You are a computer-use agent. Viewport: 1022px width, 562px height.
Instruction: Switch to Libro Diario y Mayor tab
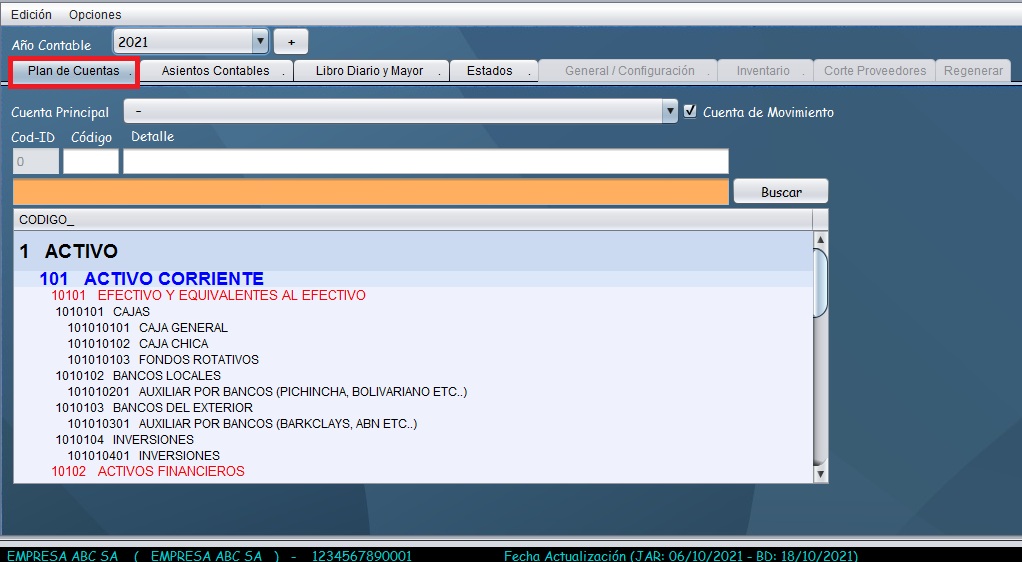pos(370,71)
